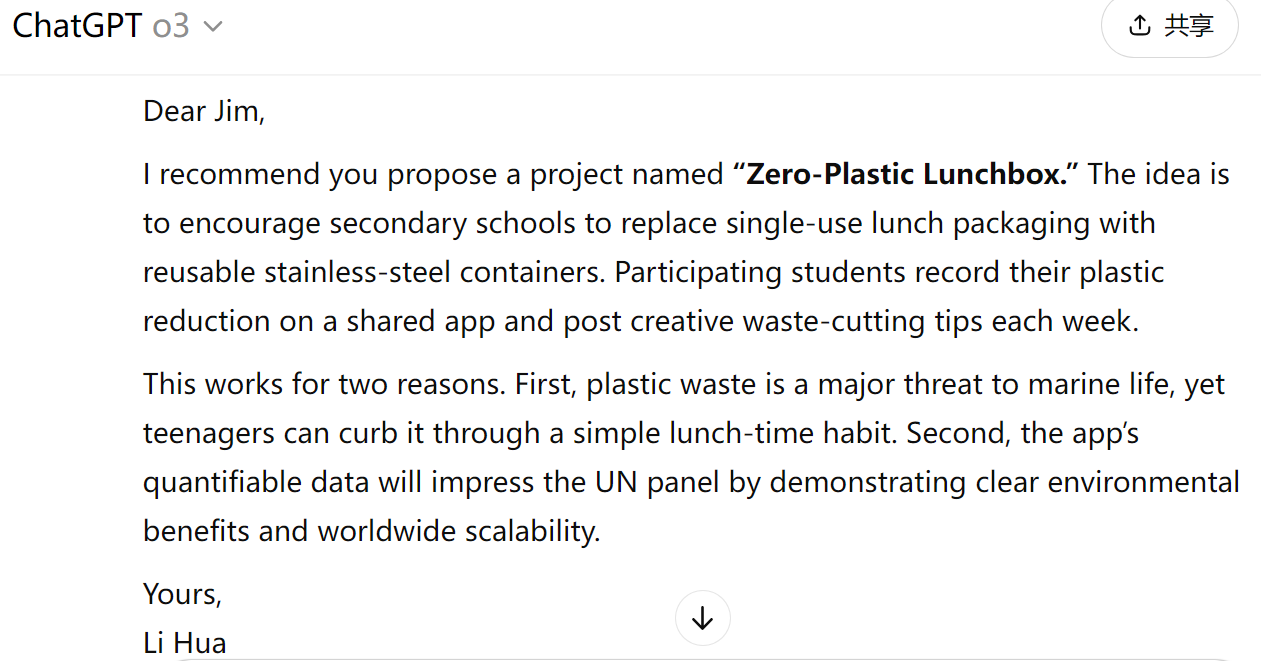Viewport: 1261px width, 661px height.
Task: Open the ChatGPT o3 model selector
Action: [117, 25]
